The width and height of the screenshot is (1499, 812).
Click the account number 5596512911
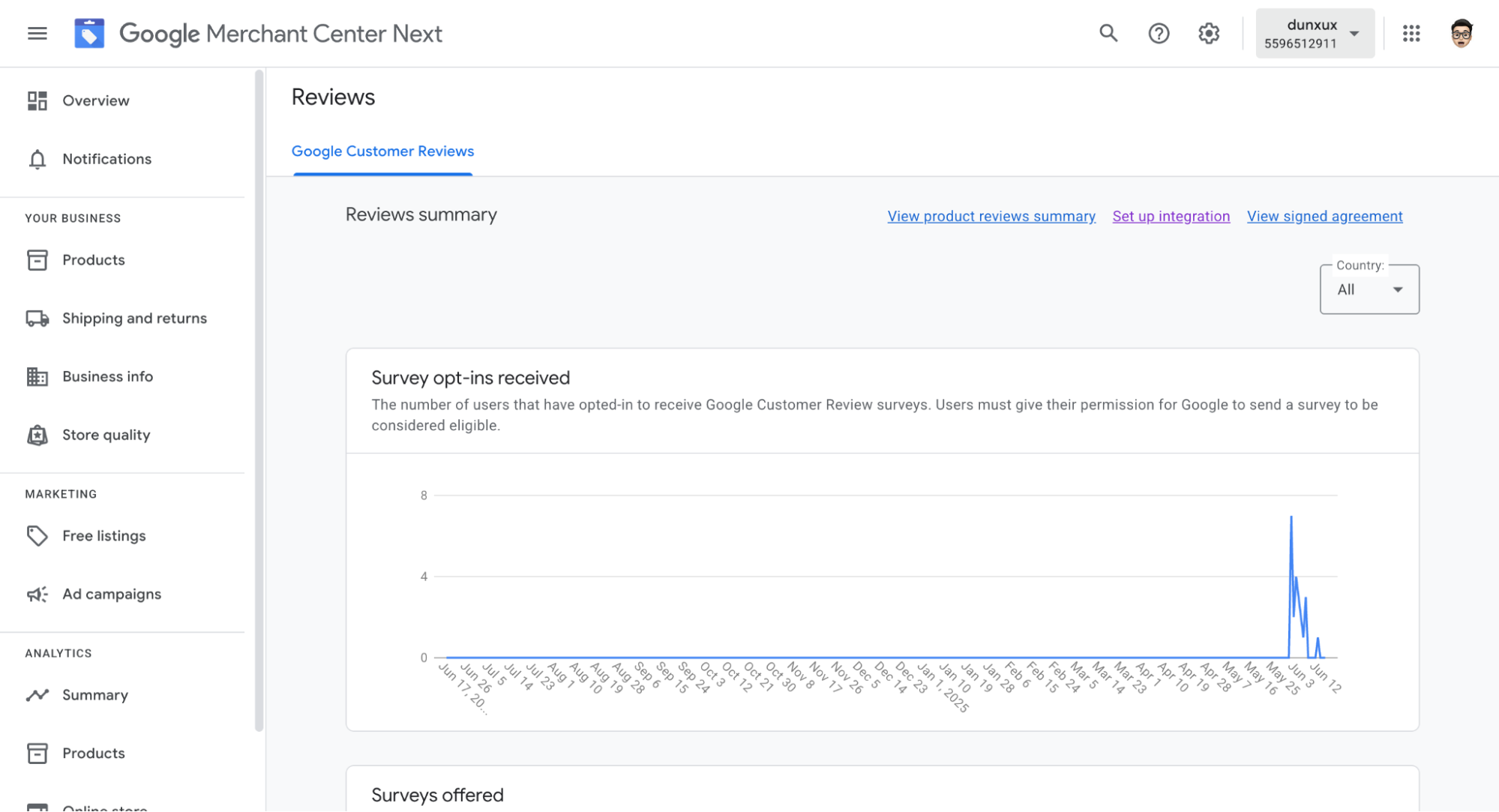click(1300, 43)
